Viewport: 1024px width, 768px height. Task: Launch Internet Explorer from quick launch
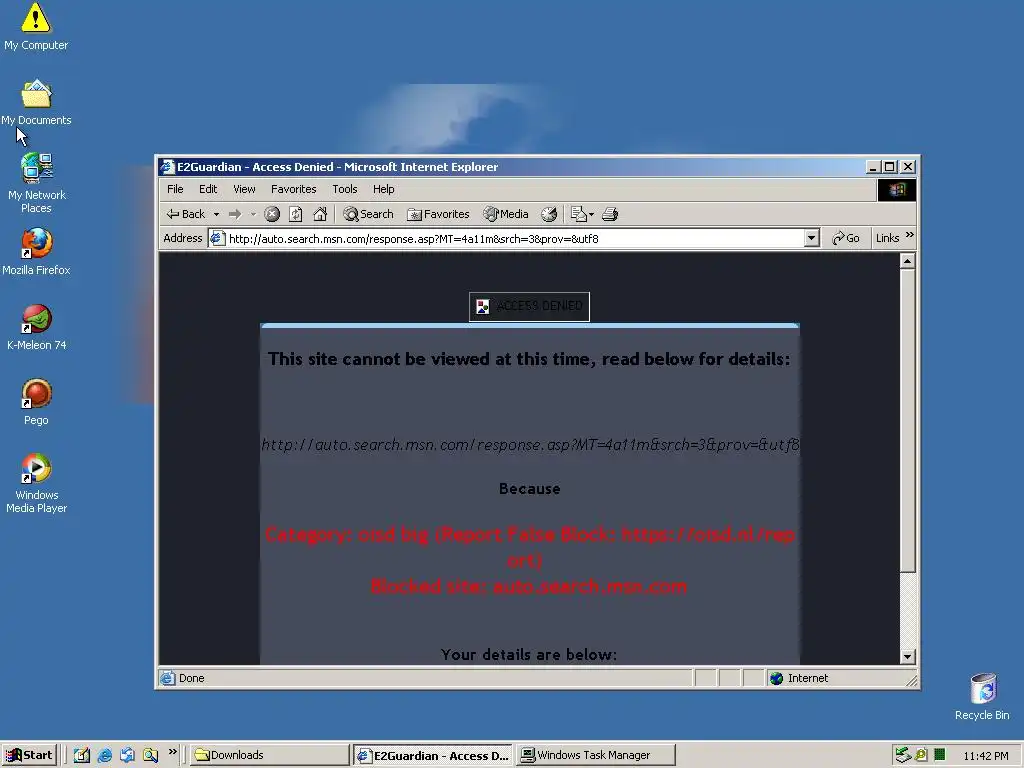(x=104, y=756)
